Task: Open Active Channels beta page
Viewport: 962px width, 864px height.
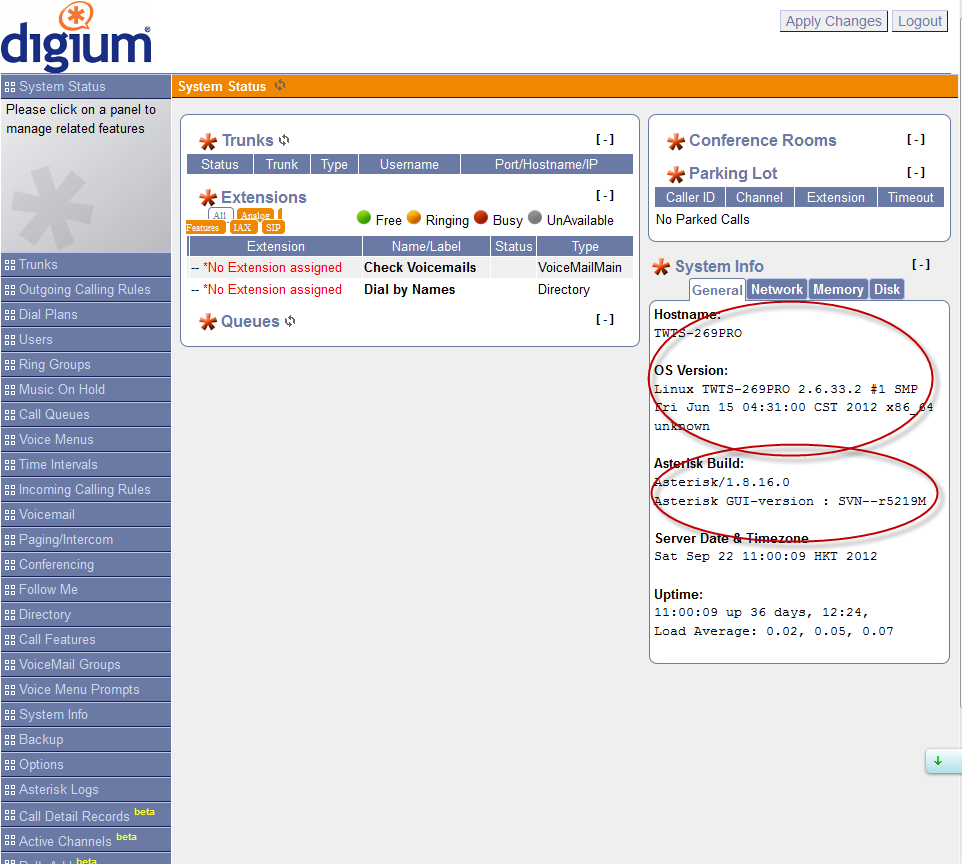Action: [86, 841]
